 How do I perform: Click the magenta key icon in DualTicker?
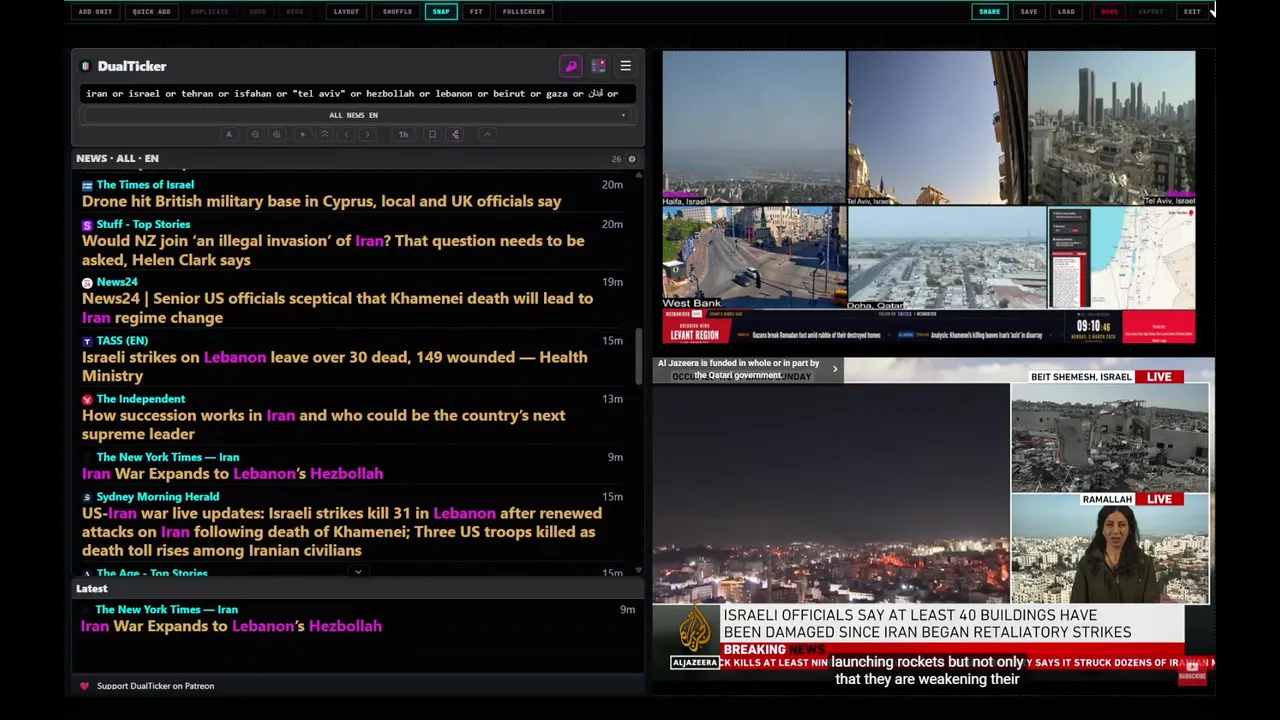pyautogui.click(x=571, y=66)
